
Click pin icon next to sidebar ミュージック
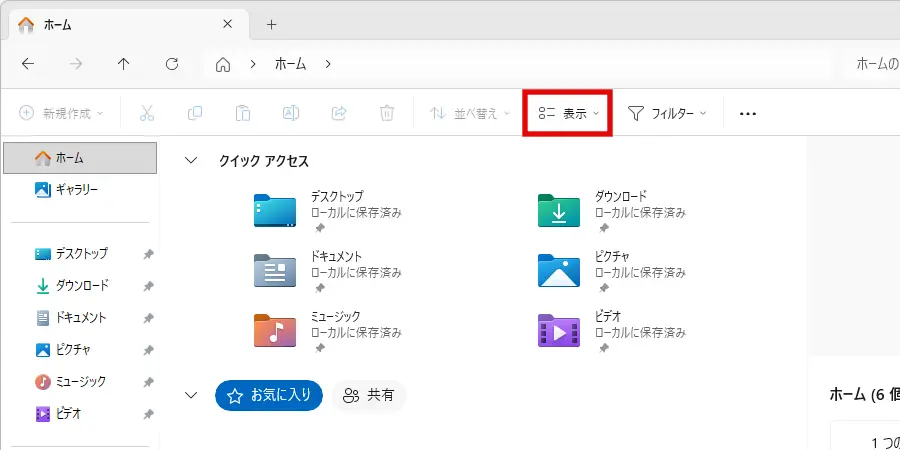coord(148,382)
